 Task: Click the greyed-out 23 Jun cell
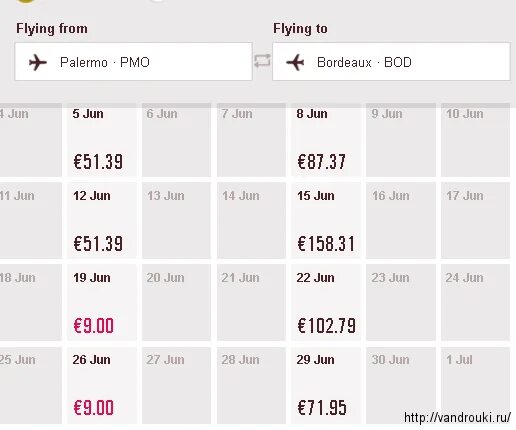pos(401,303)
